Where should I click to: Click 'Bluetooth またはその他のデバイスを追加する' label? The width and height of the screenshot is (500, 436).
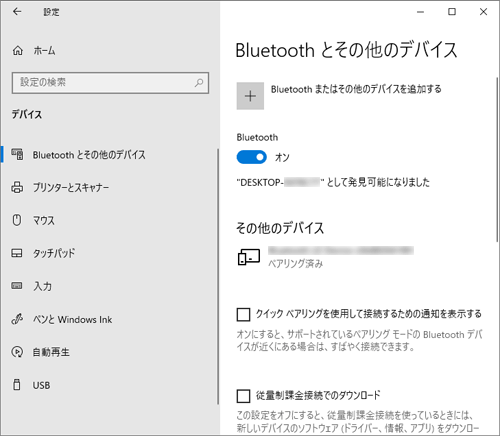(x=356, y=89)
